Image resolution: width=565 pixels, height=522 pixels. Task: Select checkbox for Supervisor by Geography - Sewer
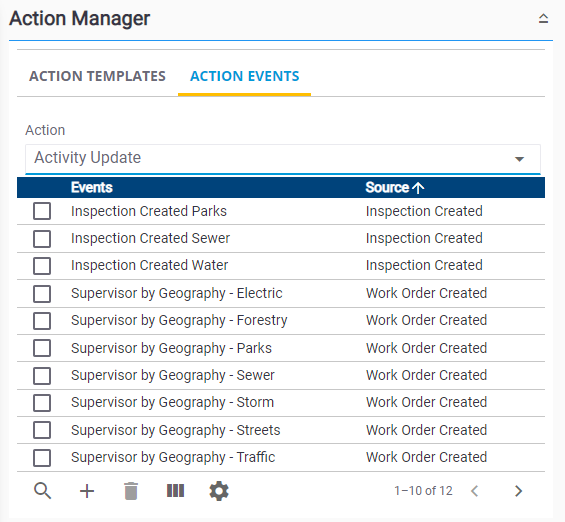click(x=42, y=376)
